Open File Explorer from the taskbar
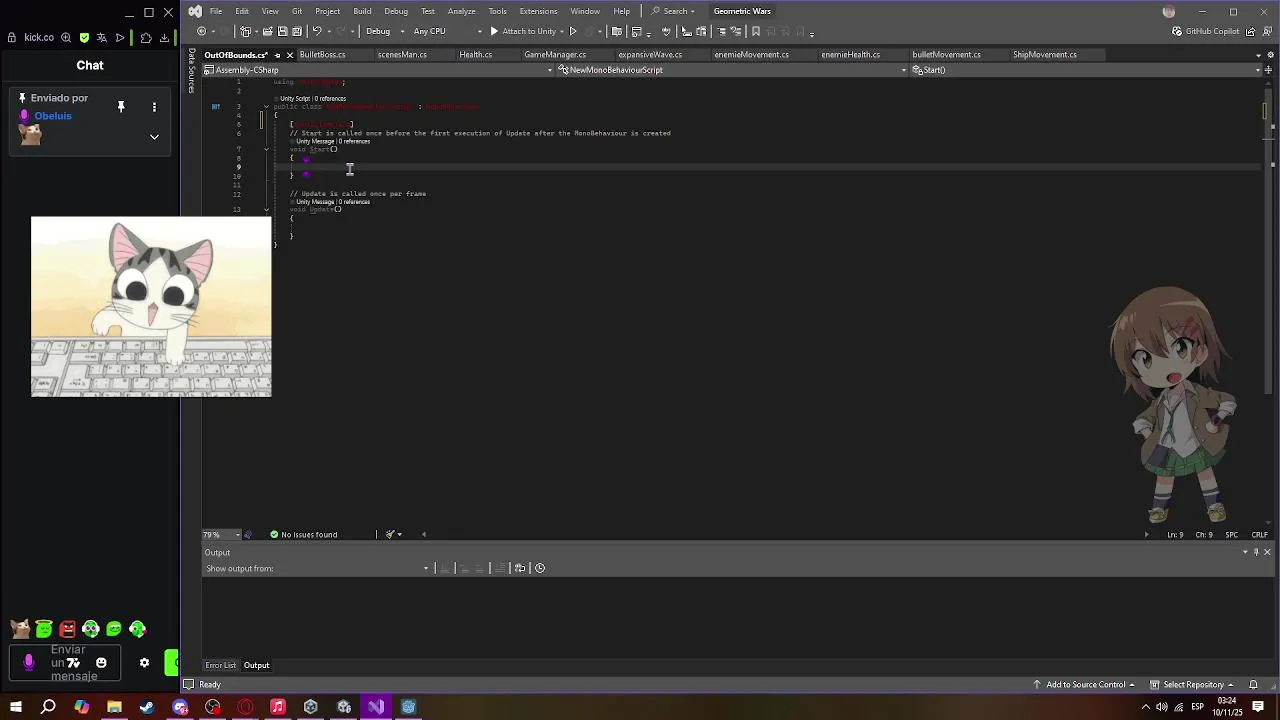Screen dimensions: 1280x720 (114, 707)
